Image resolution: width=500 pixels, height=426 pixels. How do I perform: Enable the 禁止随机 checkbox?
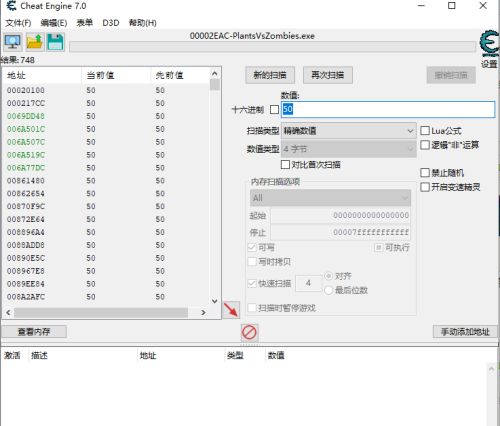point(425,173)
